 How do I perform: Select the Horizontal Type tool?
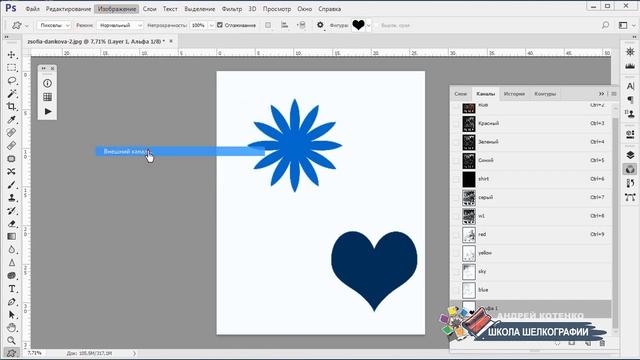click(x=11, y=289)
